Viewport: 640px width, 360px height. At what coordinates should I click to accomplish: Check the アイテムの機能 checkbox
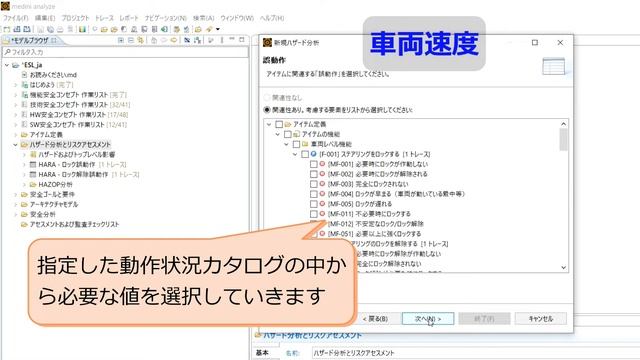(x=288, y=134)
